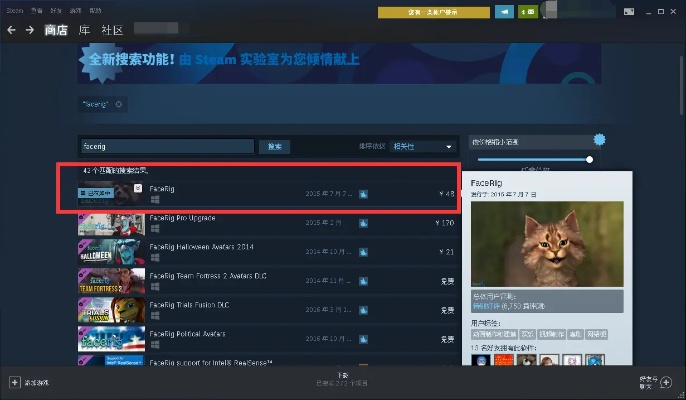Open the 游戏 (Games) menu
This screenshot has width=686, height=400.
coord(75,11)
